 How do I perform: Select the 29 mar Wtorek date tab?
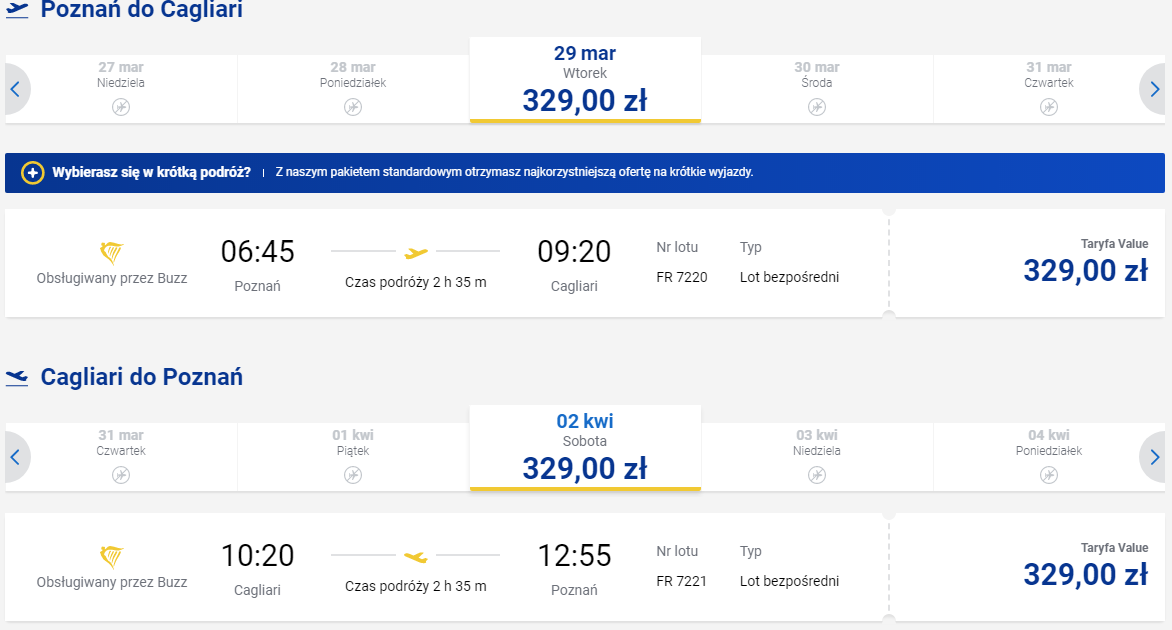point(585,80)
